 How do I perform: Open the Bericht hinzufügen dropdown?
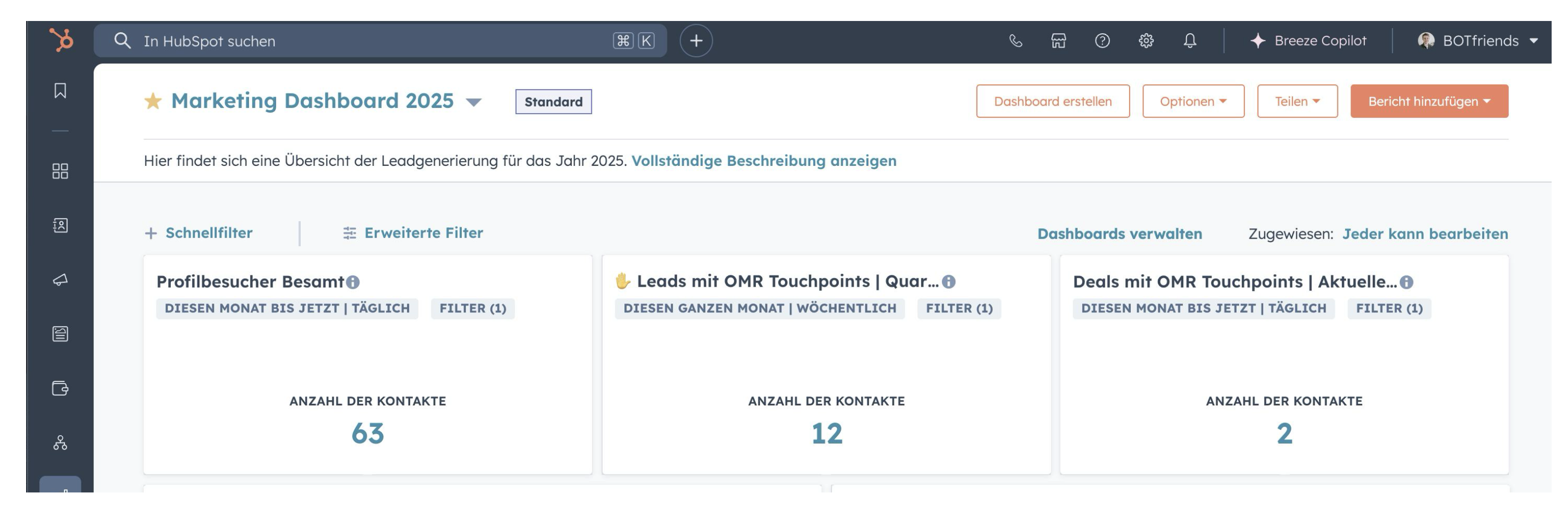[1428, 101]
